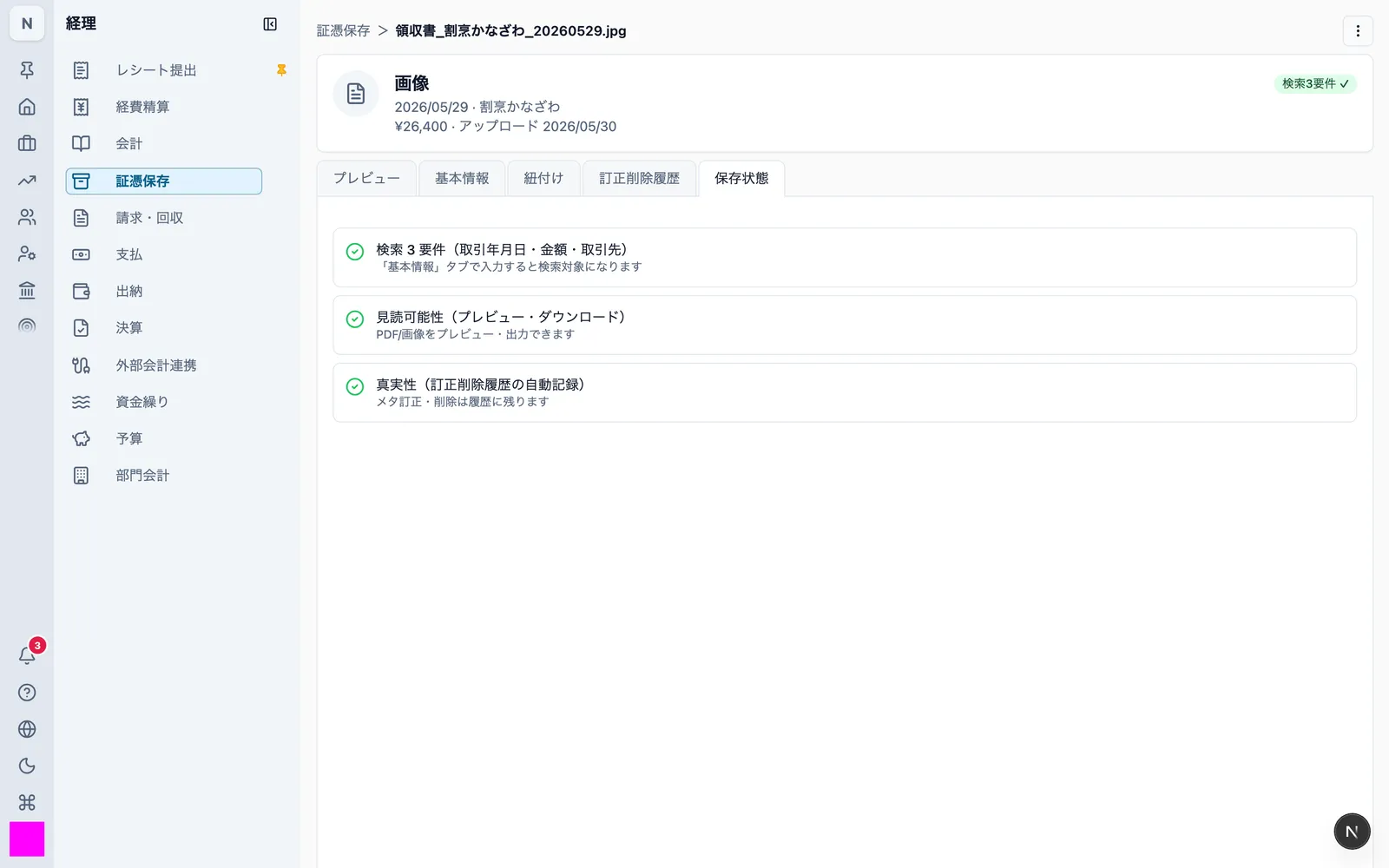Follow the 証憑保存 breadcrumb link
Image resolution: width=1389 pixels, height=868 pixels.
(343, 30)
